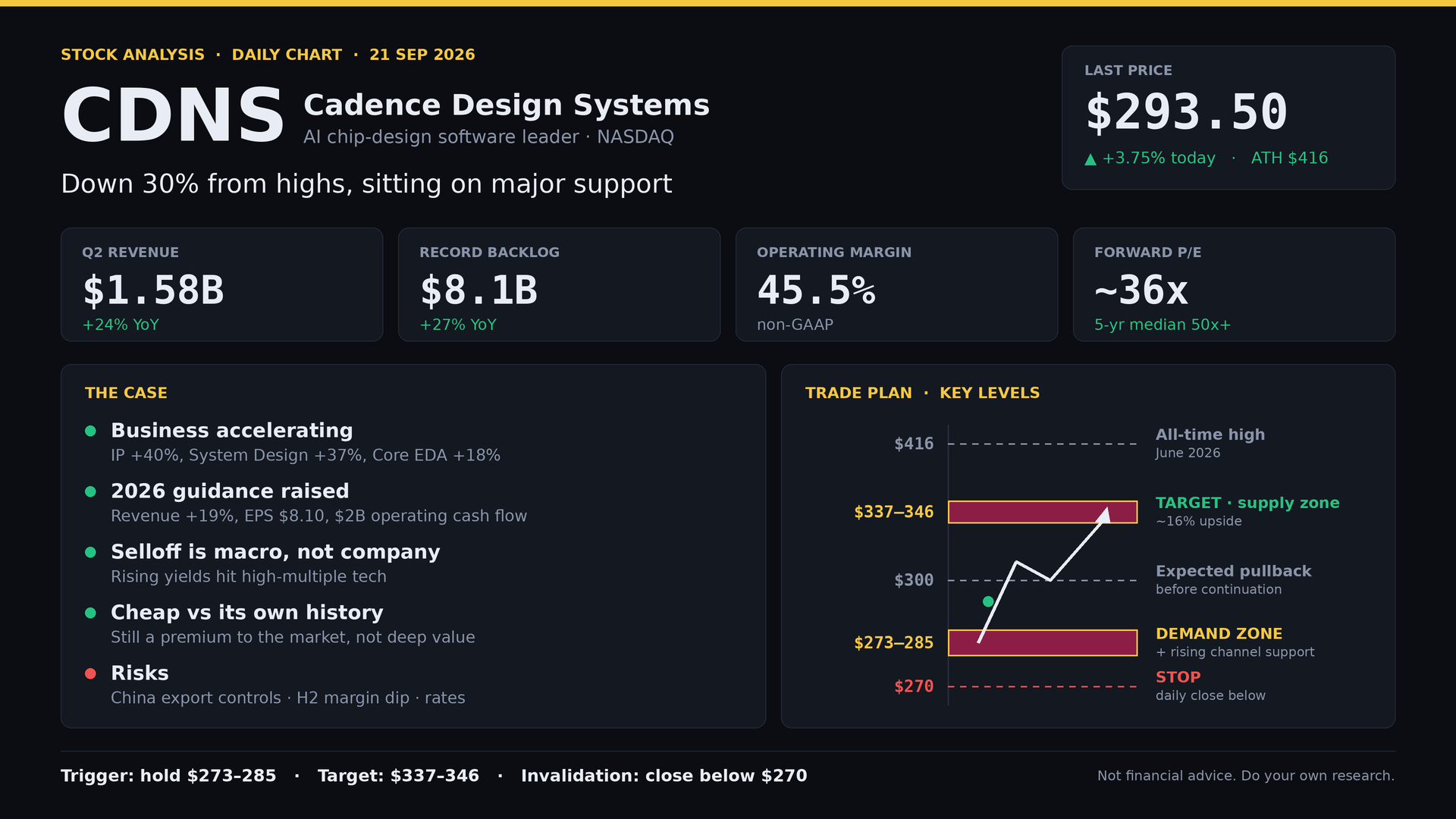The image size is (1456, 819).
Task: Click "Invalidation: close below $270" in the footer
Action: pos(664,776)
